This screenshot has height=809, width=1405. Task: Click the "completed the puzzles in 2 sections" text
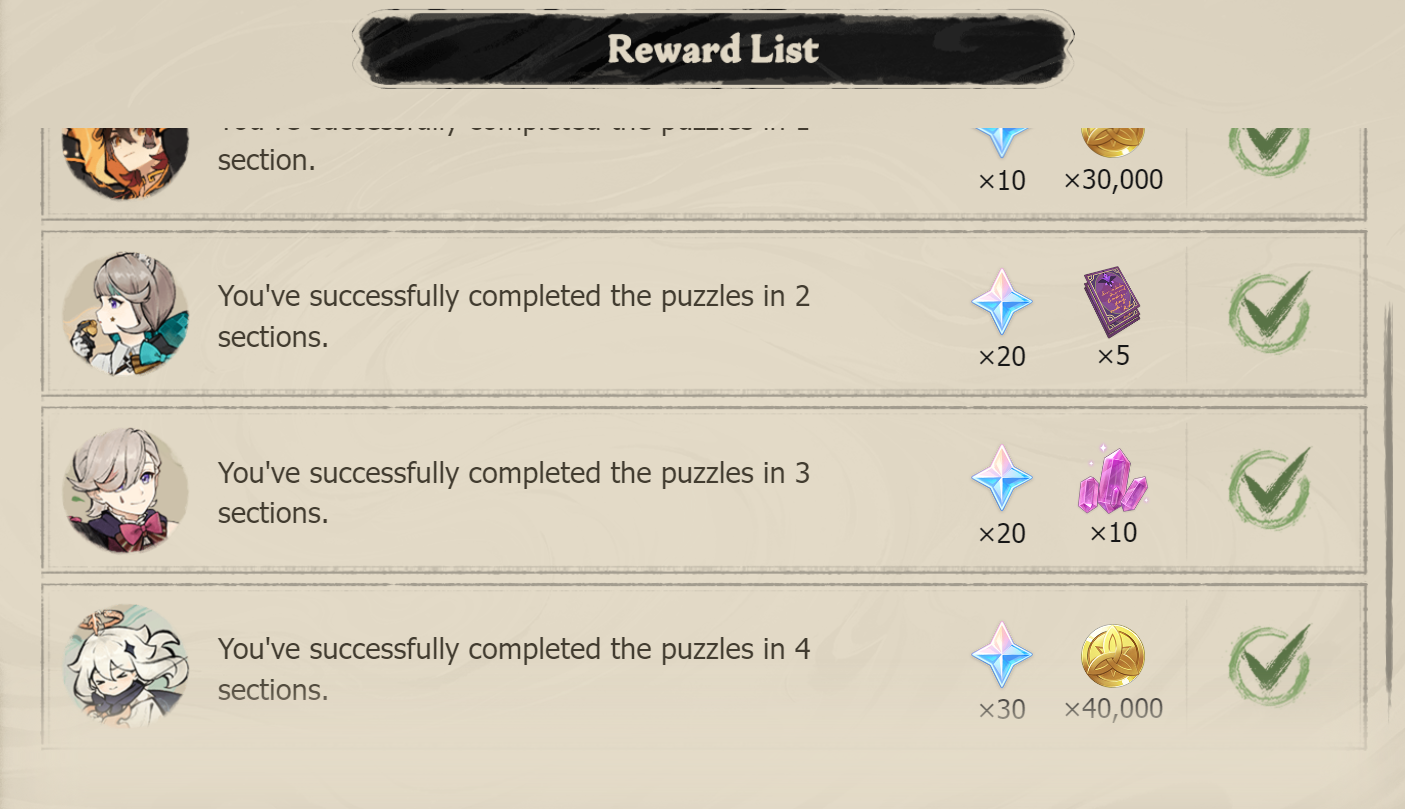point(513,316)
